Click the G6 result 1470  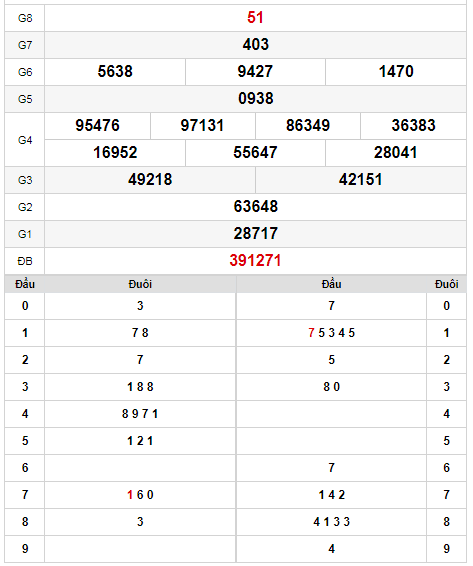click(396, 71)
